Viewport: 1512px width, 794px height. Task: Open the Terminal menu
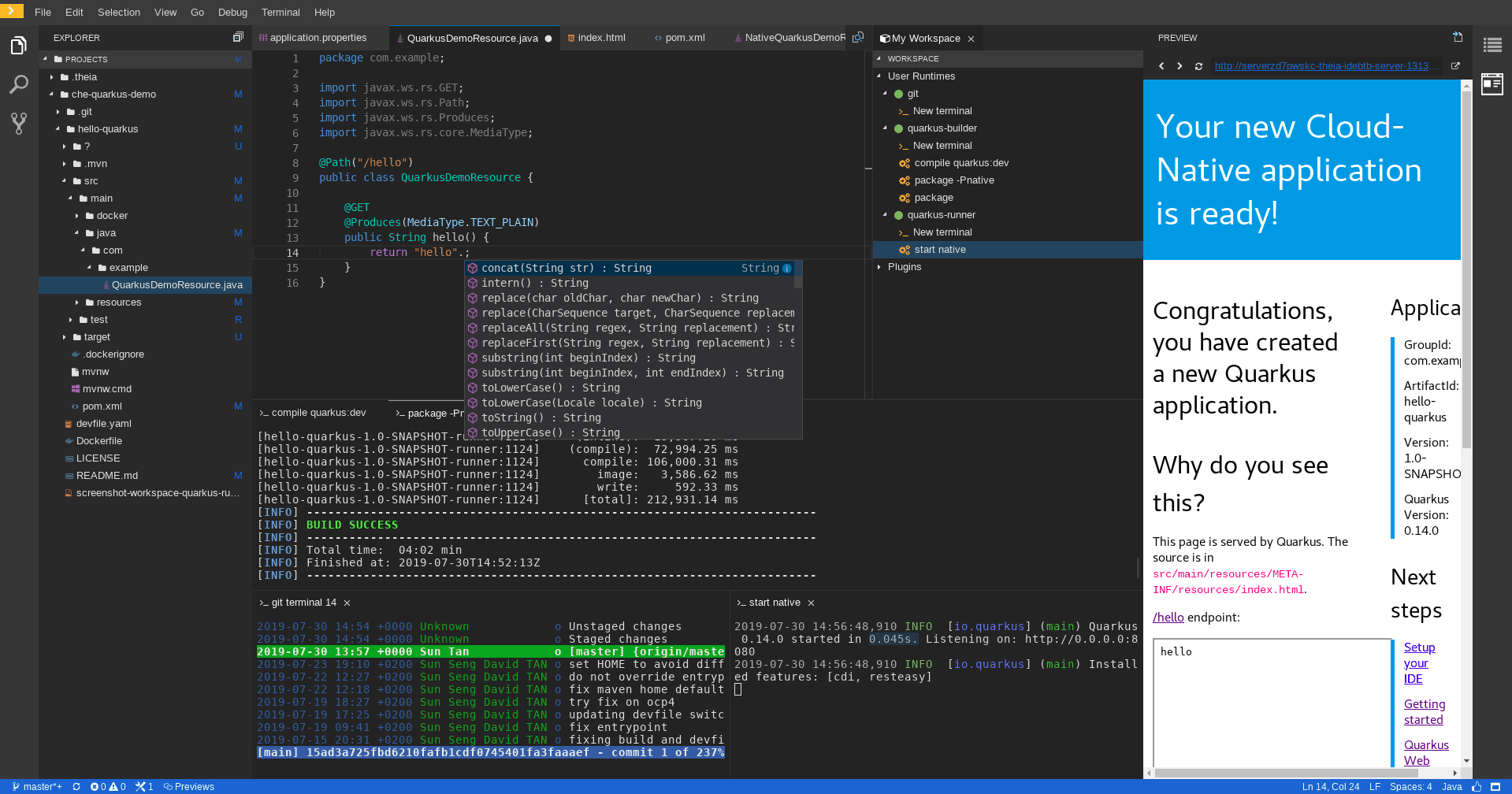click(x=280, y=12)
